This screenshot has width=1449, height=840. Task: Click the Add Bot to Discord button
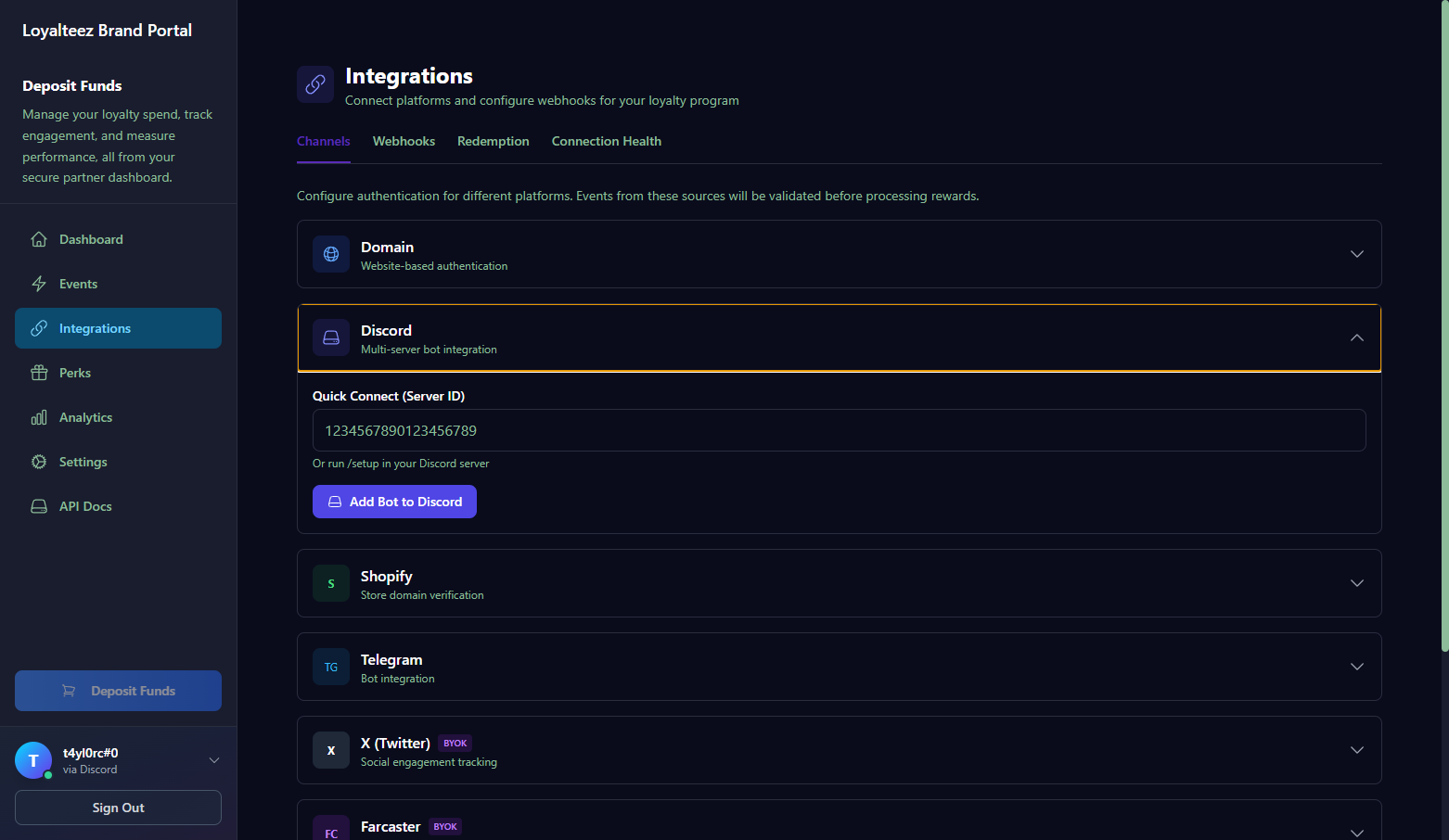394,502
